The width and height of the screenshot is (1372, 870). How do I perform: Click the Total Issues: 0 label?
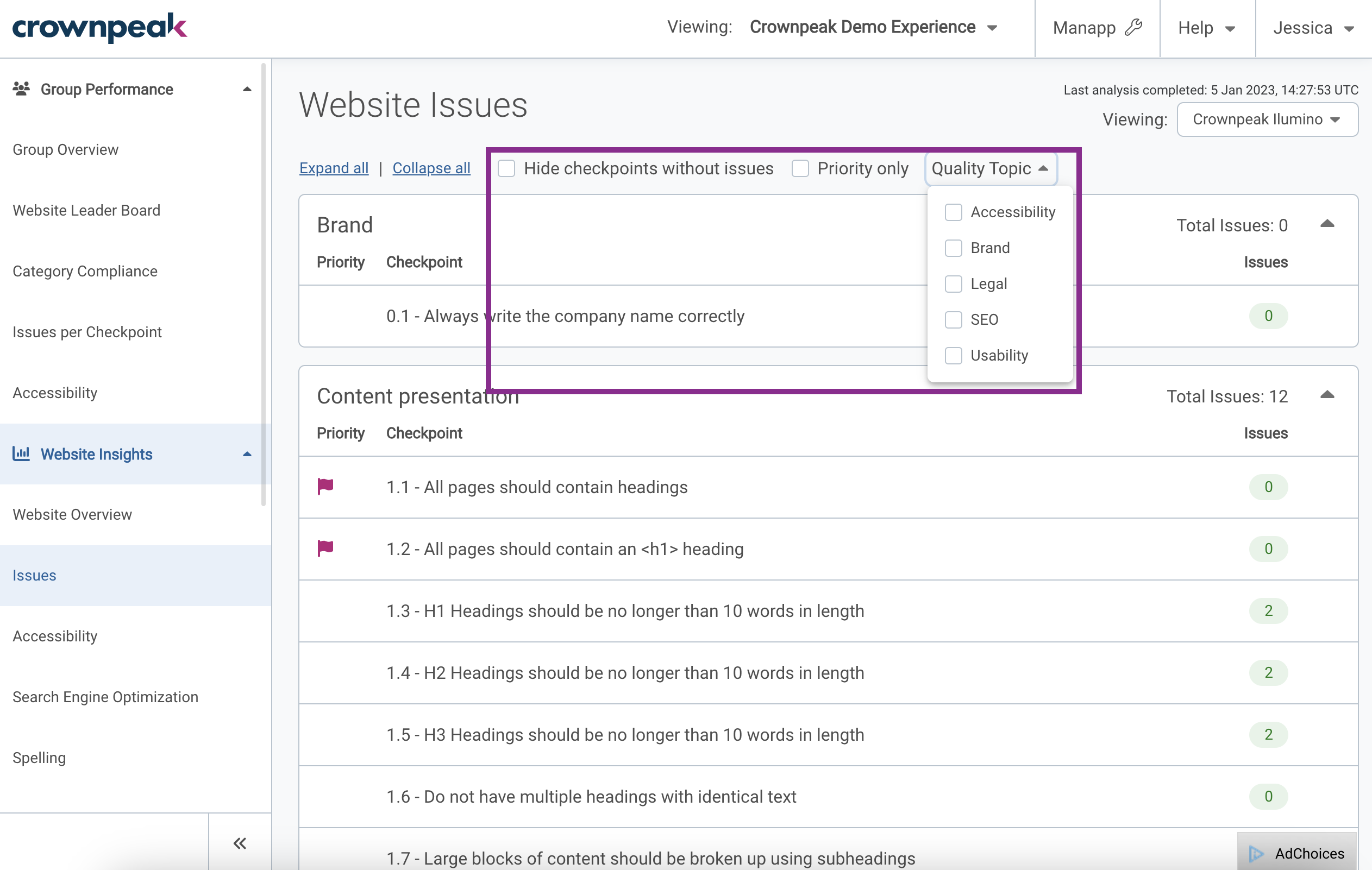pos(1232,225)
